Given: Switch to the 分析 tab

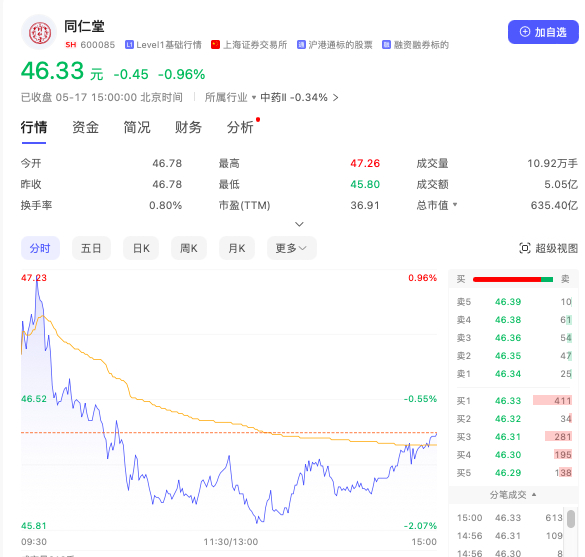Looking at the screenshot, I should pyautogui.click(x=240, y=128).
